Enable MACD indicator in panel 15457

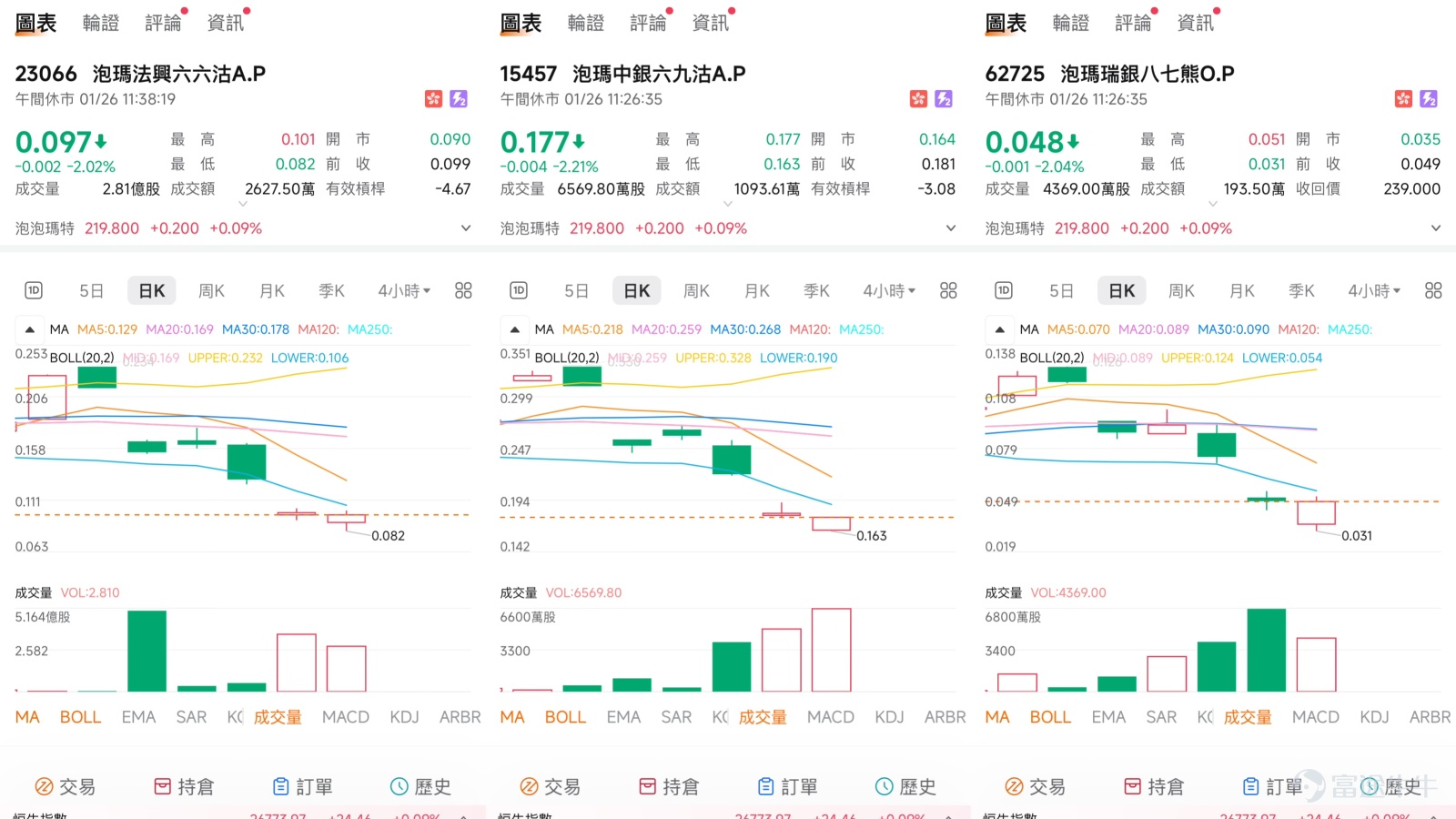point(831,717)
